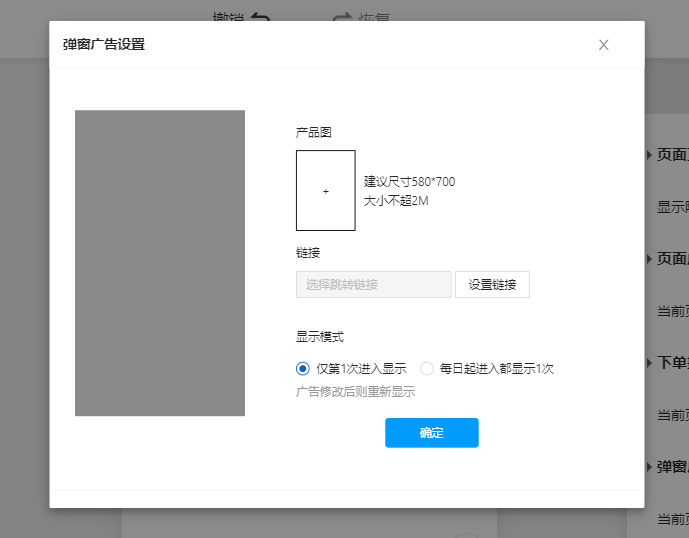Expand the second 页面 section arrow in side panel
The width and height of the screenshot is (689, 538).
click(x=650, y=259)
